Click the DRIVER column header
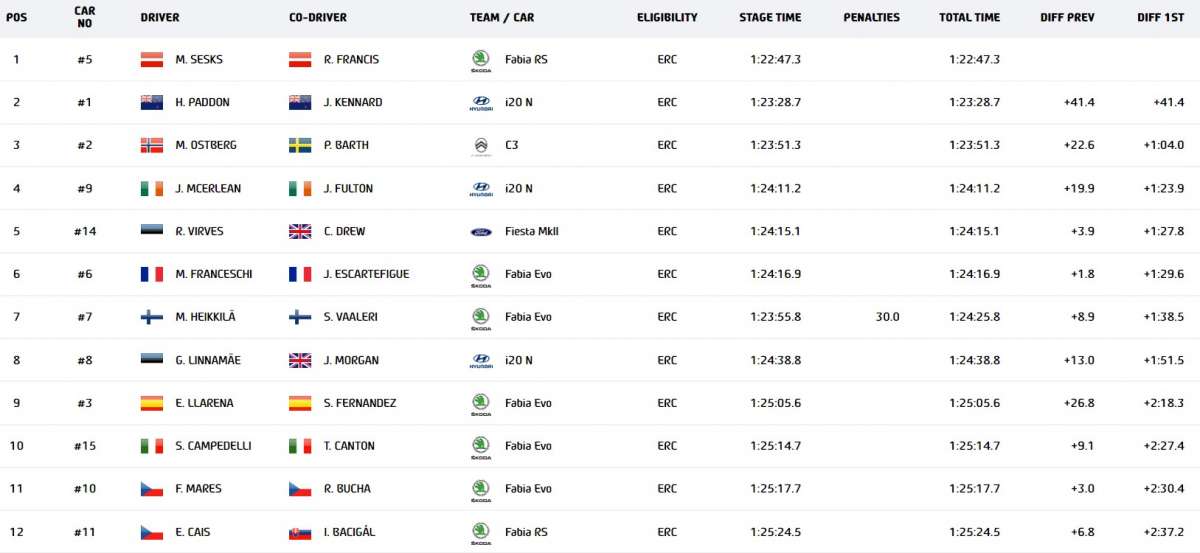The height and width of the screenshot is (553, 1200). pos(160,17)
